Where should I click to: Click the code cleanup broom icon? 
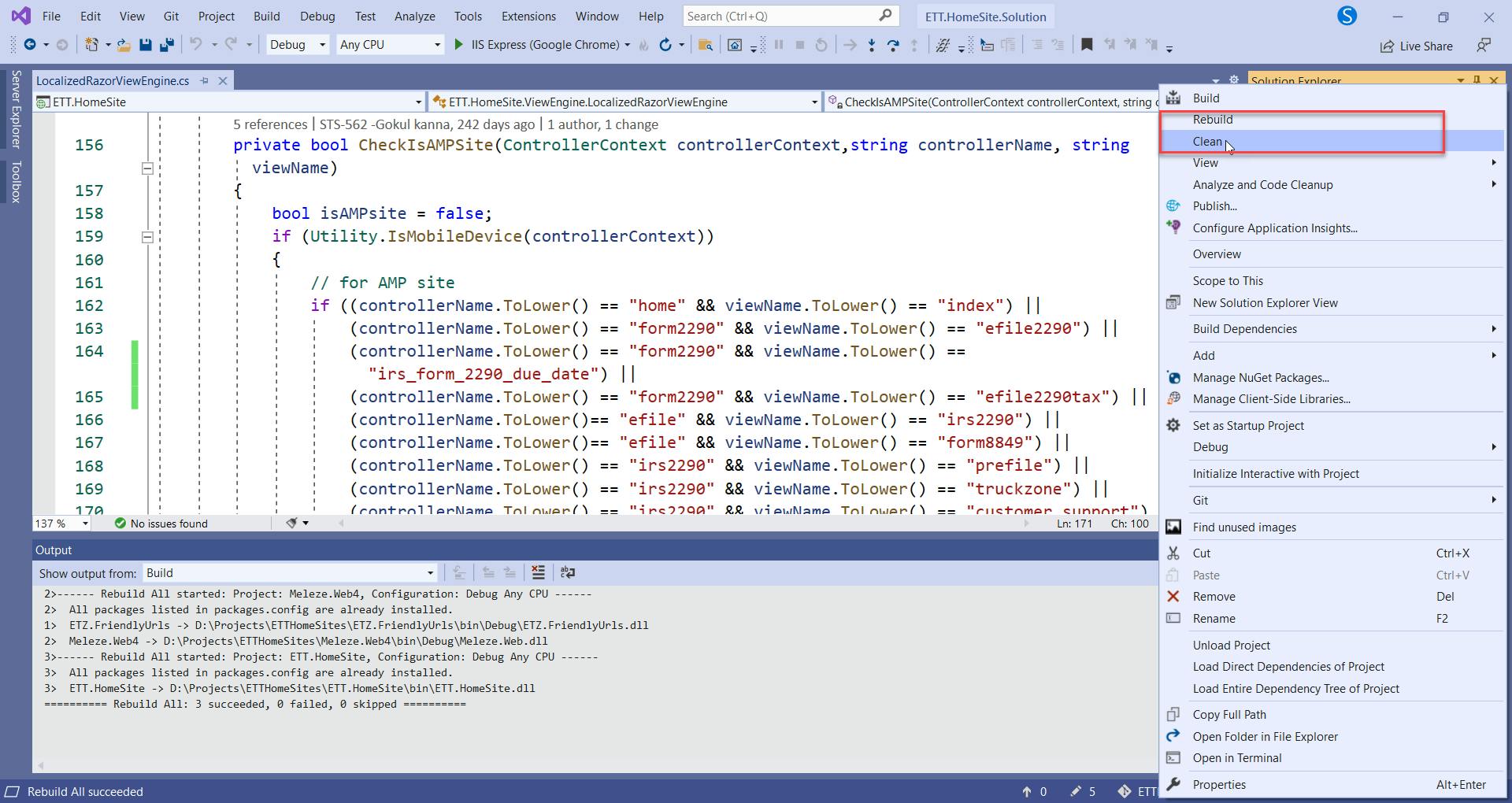point(292,523)
